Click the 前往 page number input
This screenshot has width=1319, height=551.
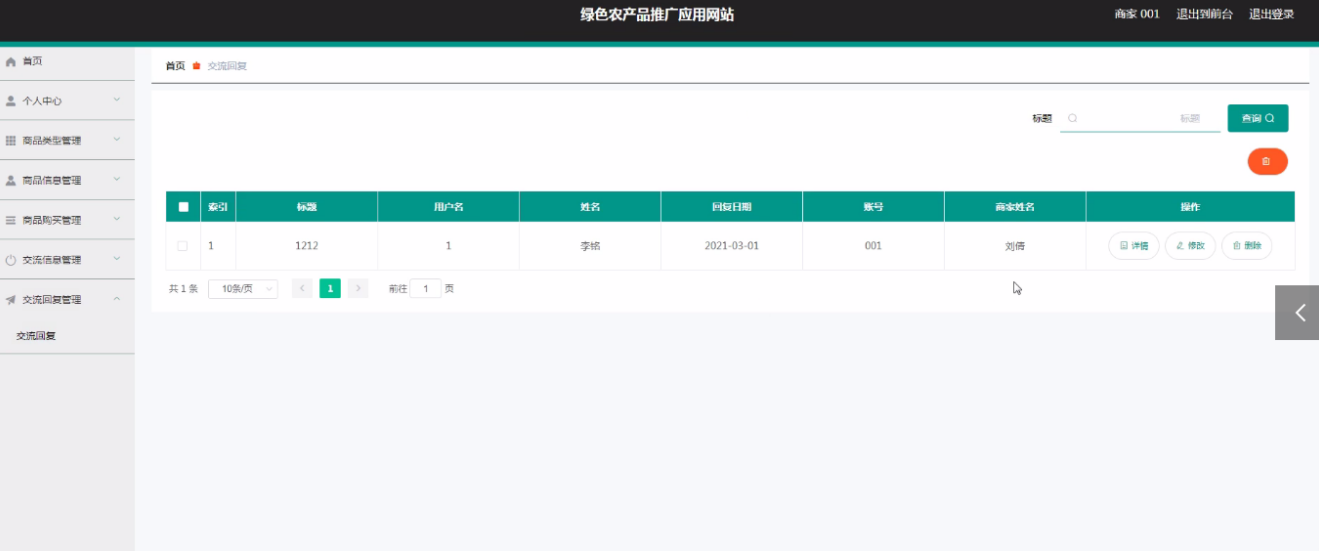[x=425, y=288]
